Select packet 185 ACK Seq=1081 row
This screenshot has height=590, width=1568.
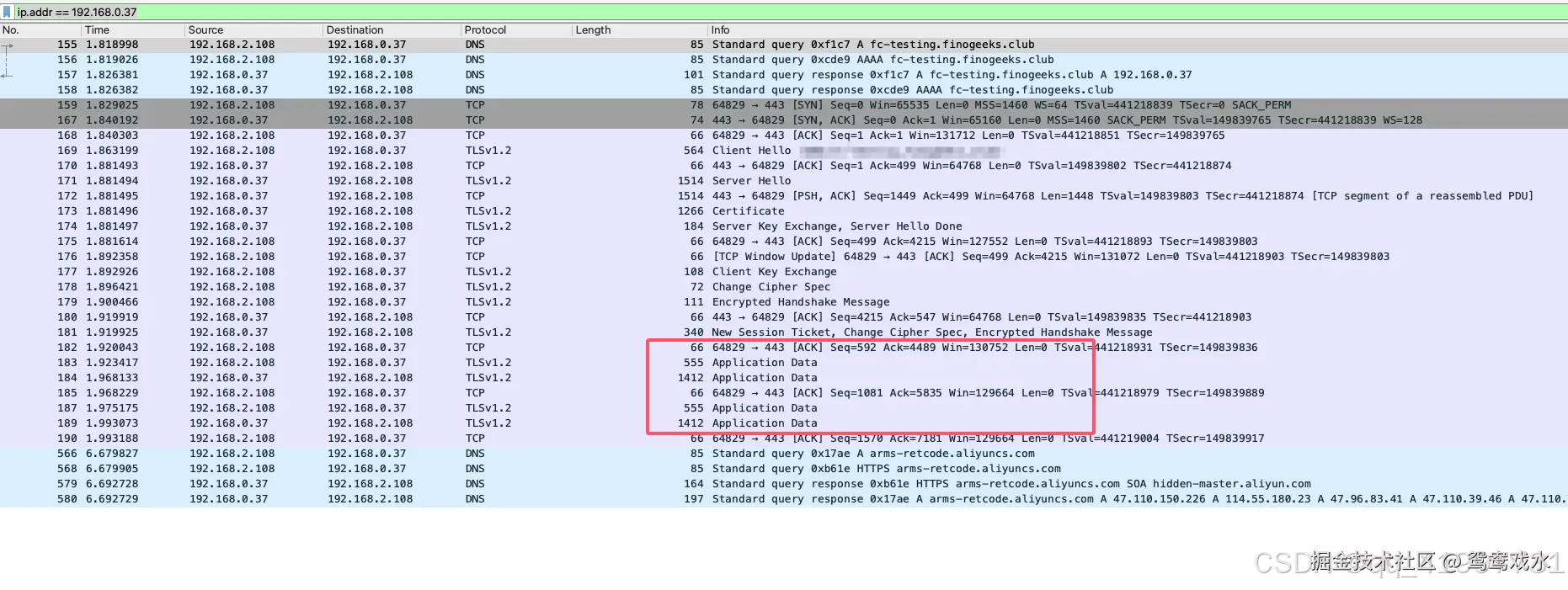[784, 393]
